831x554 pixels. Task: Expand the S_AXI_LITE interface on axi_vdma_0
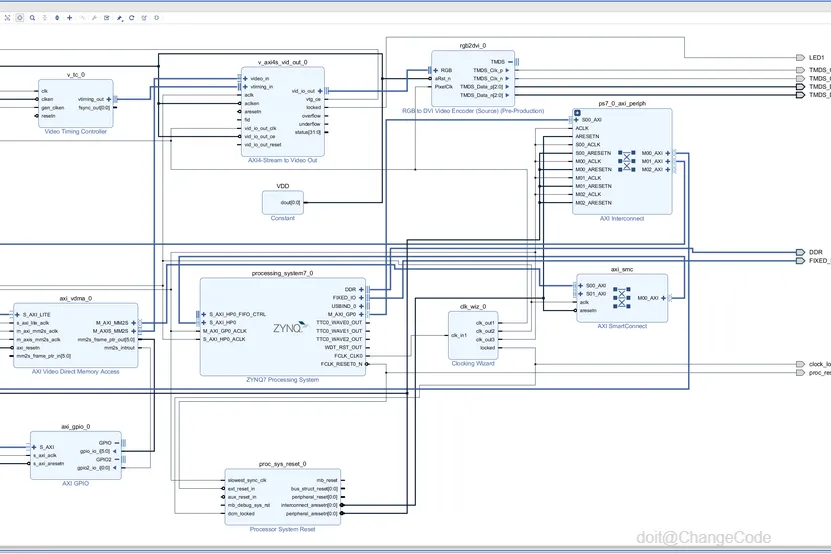coord(17,314)
